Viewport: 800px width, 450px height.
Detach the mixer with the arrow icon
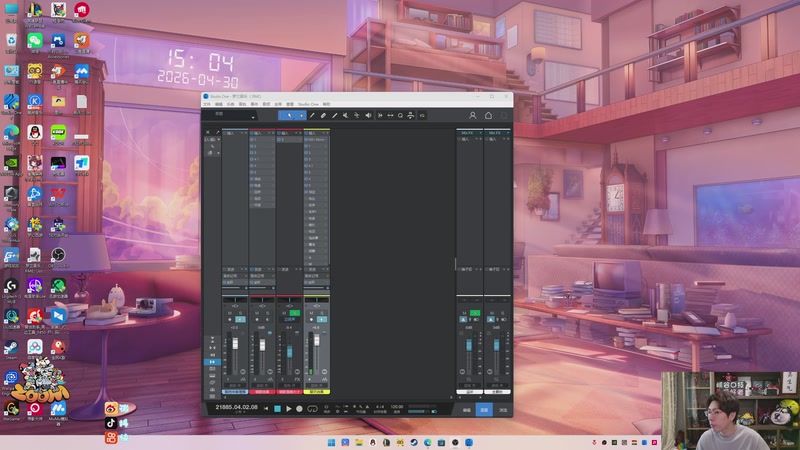click(x=217, y=132)
